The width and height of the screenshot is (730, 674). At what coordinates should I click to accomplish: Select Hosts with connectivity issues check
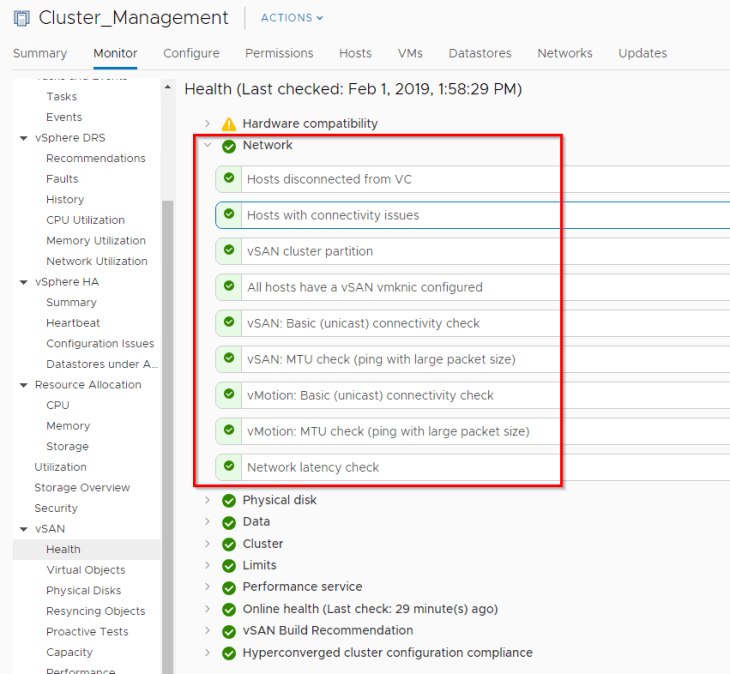[333, 215]
